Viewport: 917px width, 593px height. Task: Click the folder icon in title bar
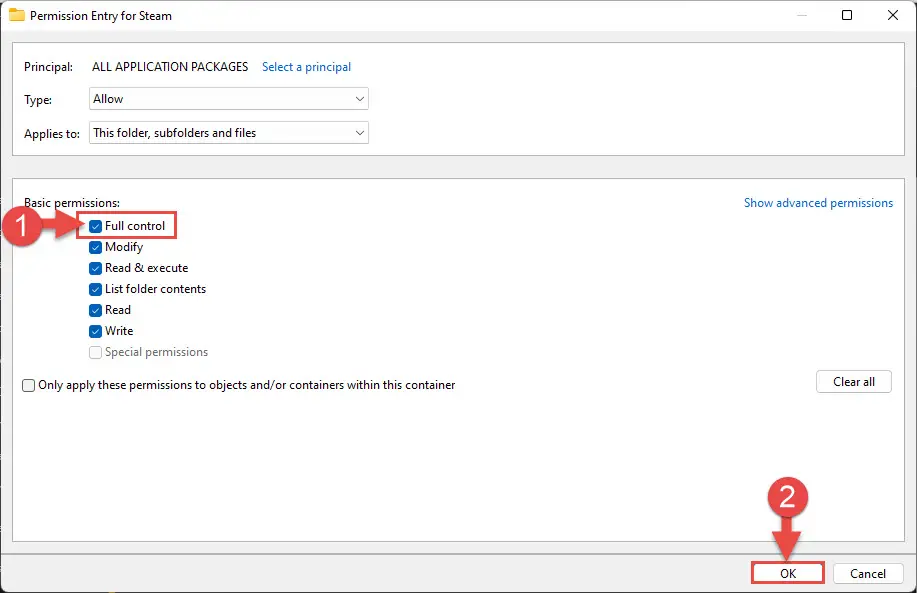coord(16,15)
